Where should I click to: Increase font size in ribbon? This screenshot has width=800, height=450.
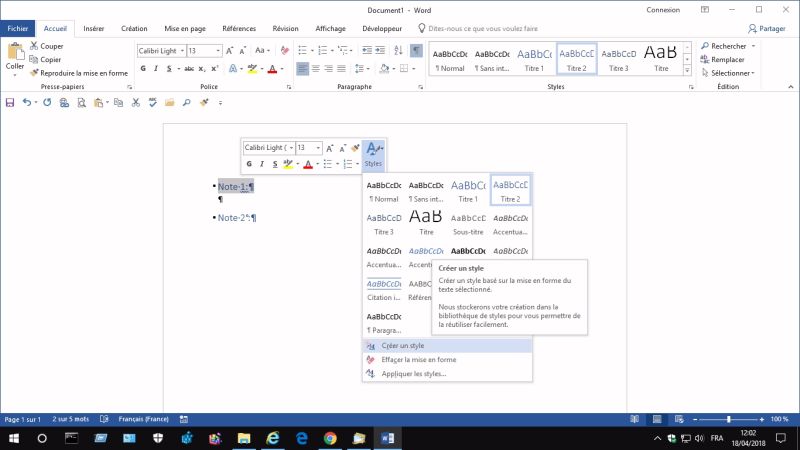230,51
